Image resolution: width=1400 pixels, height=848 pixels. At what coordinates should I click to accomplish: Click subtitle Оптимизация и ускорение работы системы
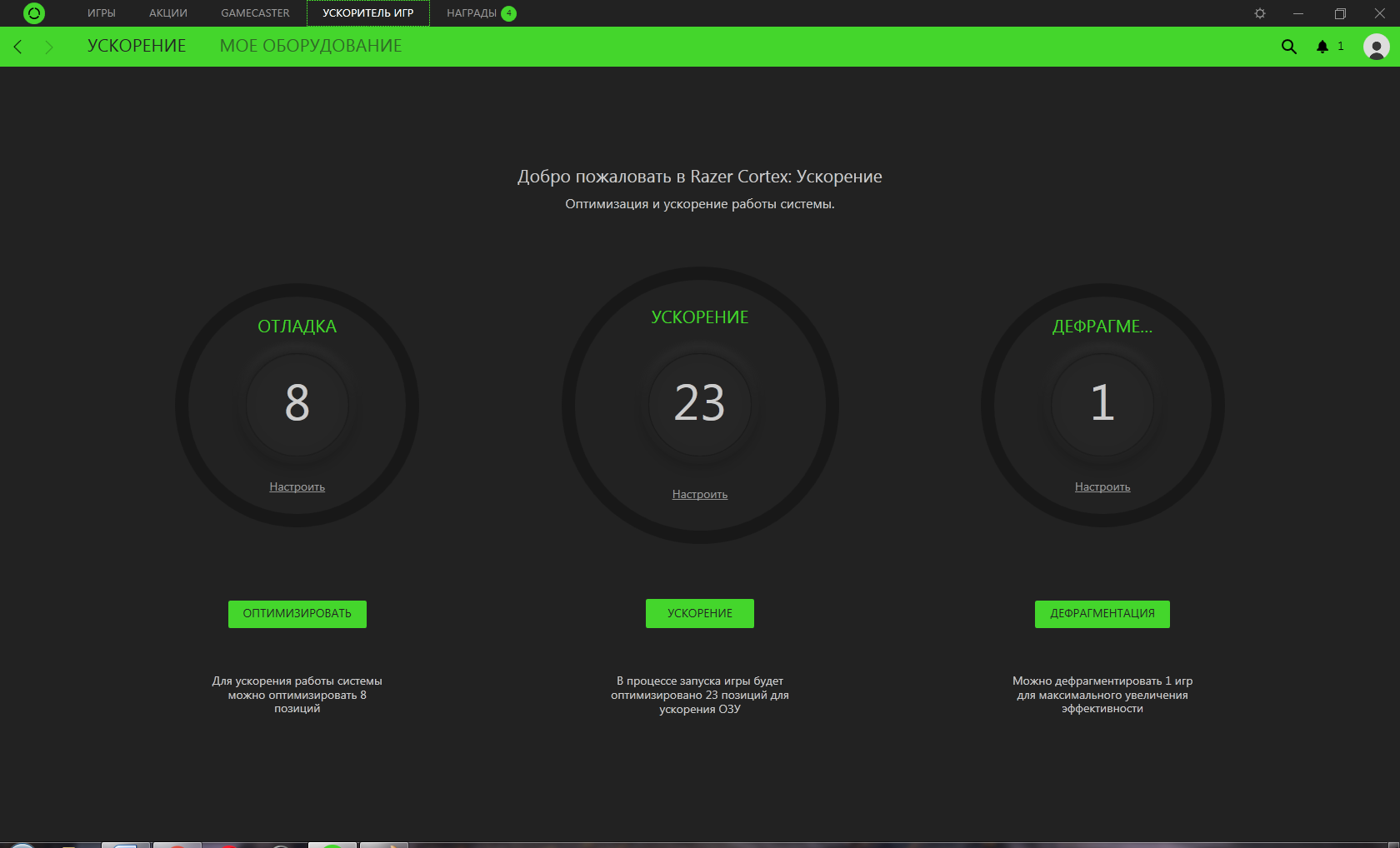pyautogui.click(x=700, y=204)
